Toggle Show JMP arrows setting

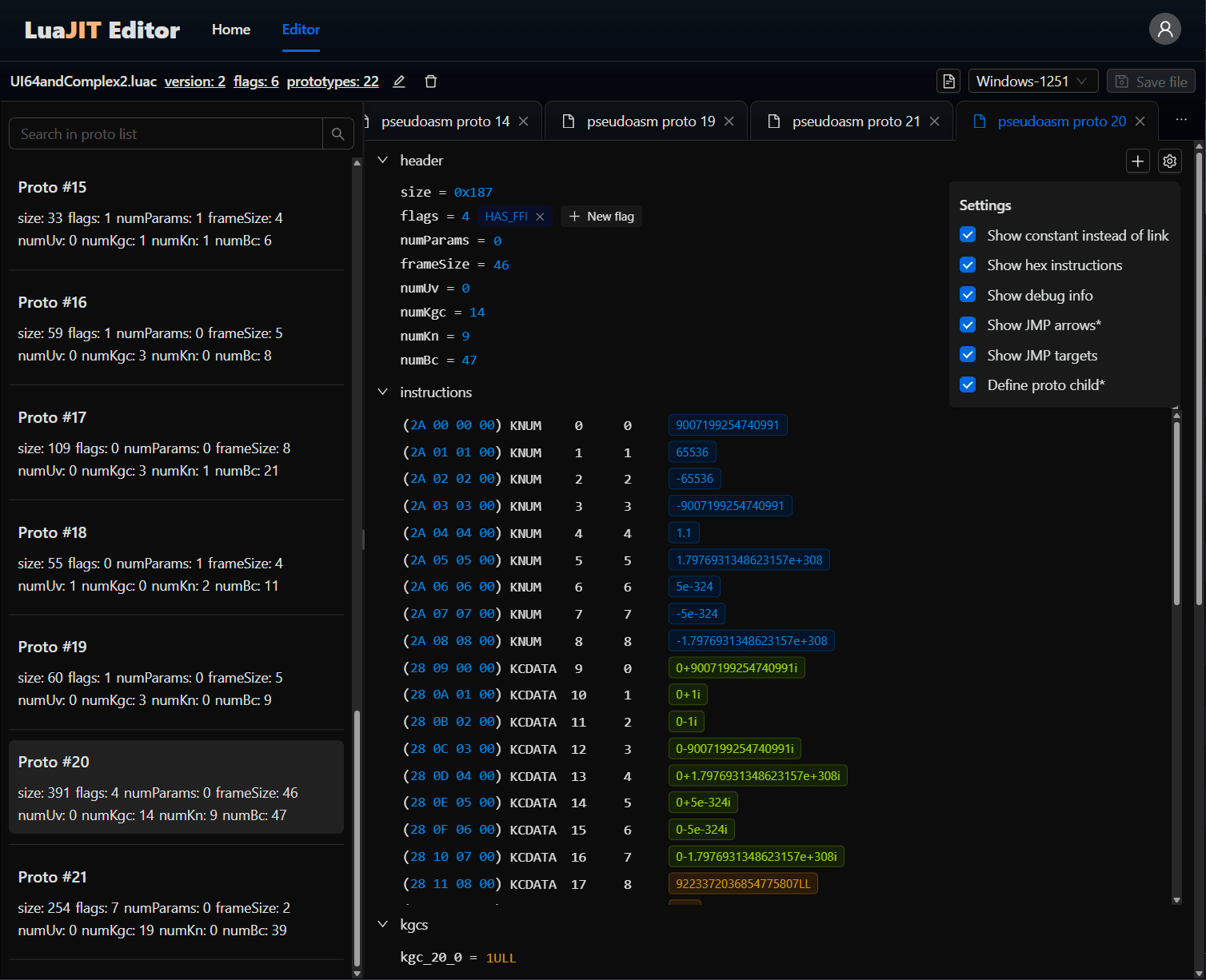pos(968,325)
